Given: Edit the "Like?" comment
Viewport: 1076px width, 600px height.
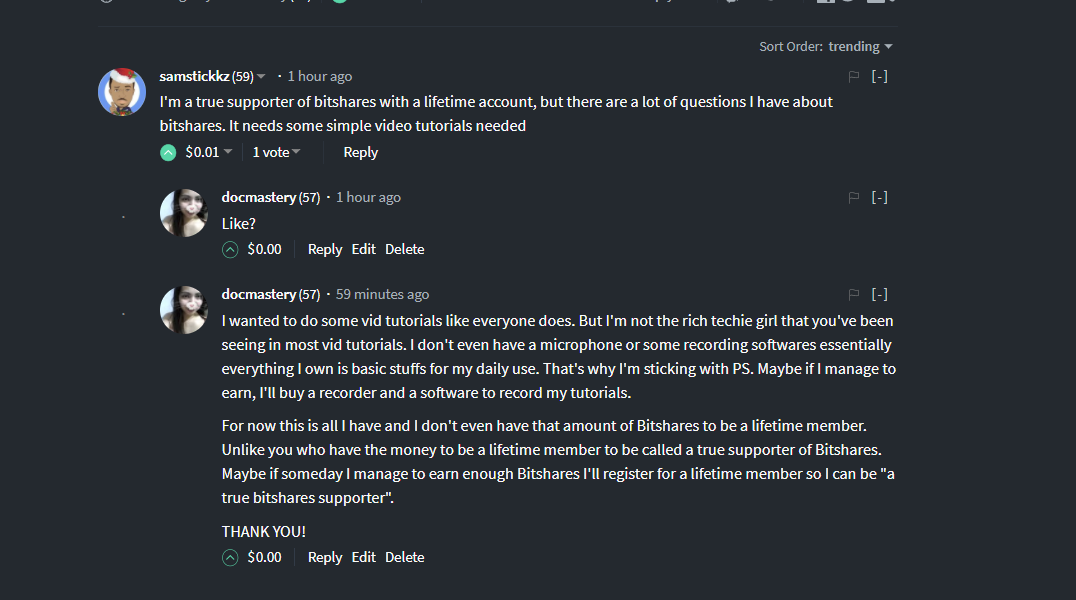Looking at the screenshot, I should [x=364, y=249].
